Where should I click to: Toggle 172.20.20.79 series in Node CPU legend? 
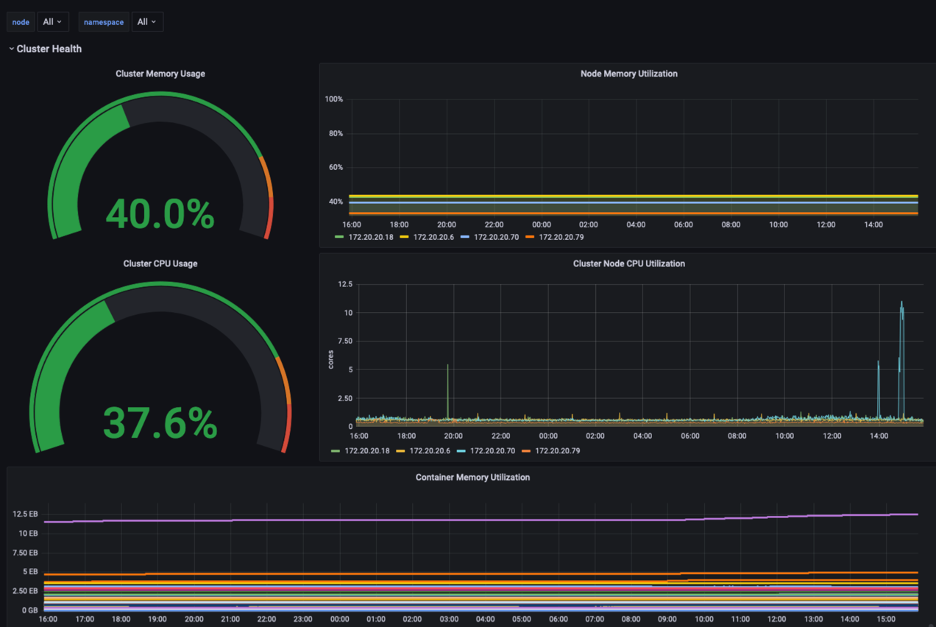point(558,451)
